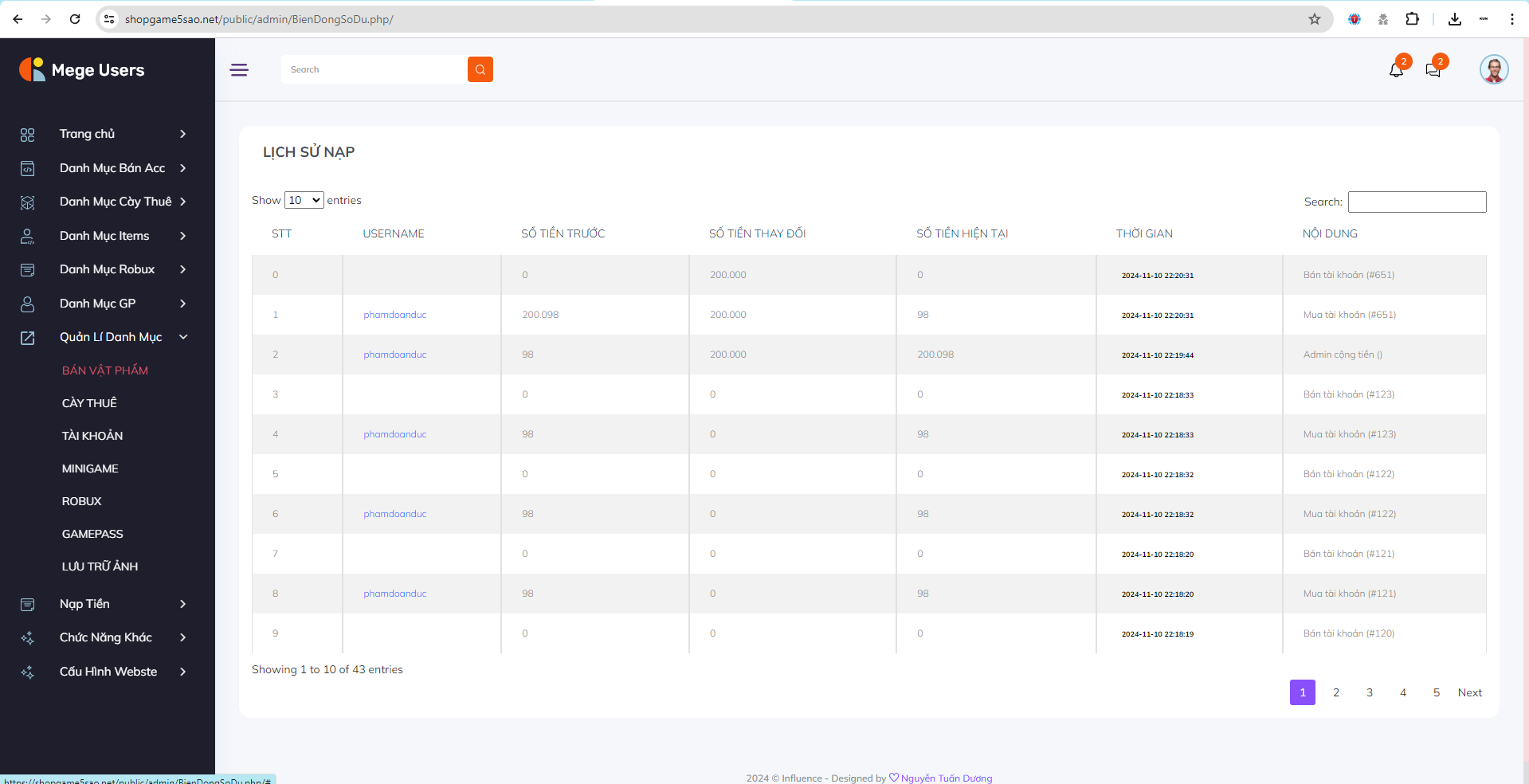The image size is (1529, 784).
Task: Open the entries per page dropdown
Action: 304,200
